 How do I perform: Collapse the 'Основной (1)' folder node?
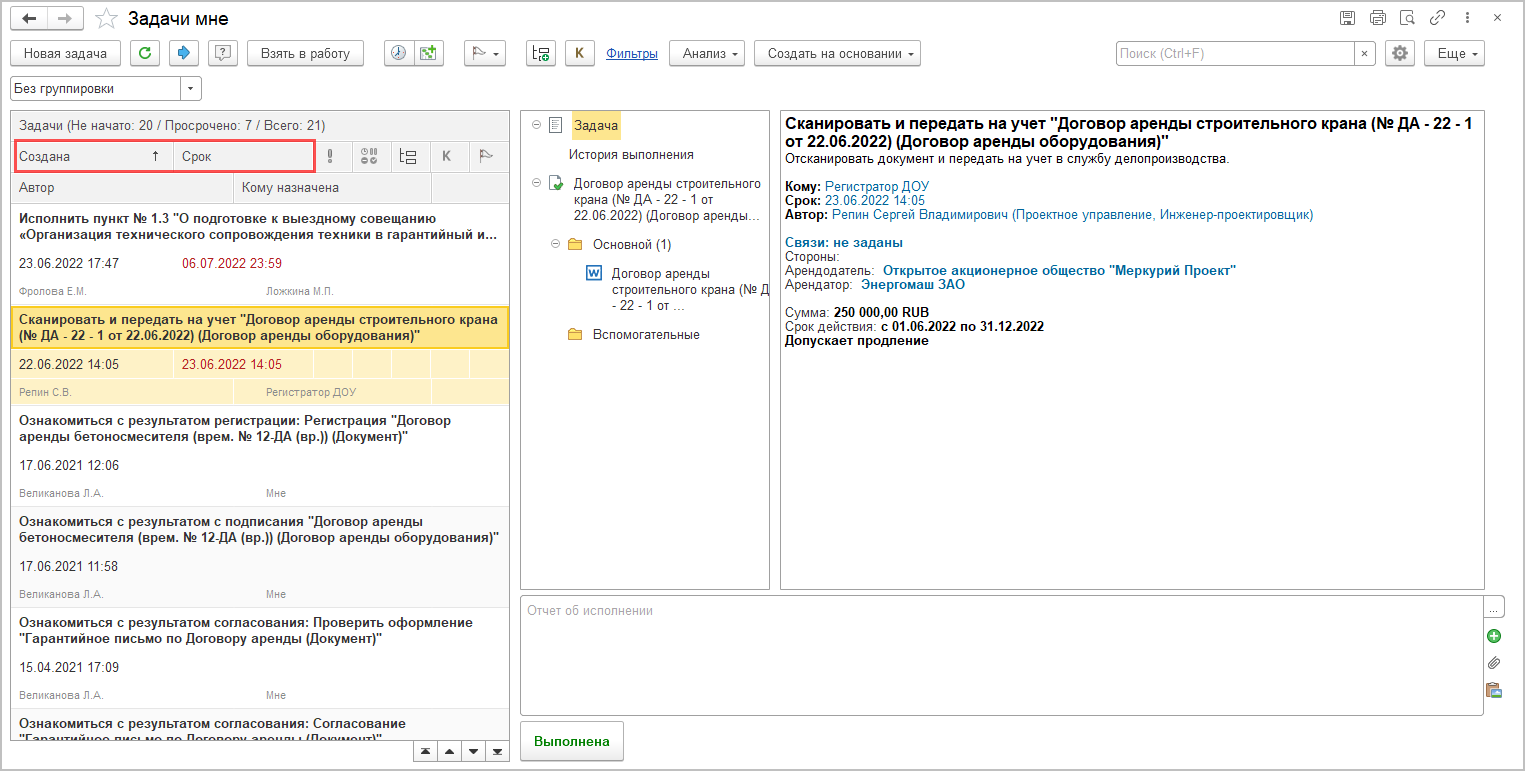point(556,244)
